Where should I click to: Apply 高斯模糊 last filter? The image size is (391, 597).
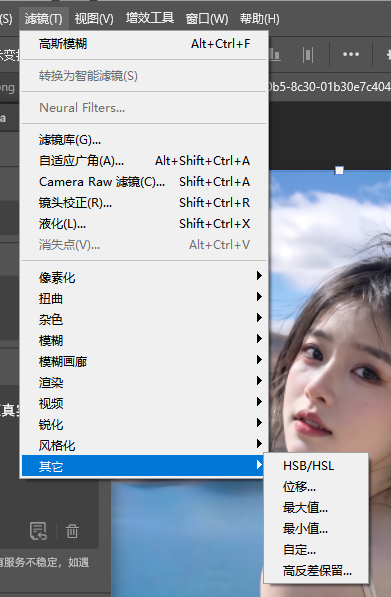click(x=145, y=44)
